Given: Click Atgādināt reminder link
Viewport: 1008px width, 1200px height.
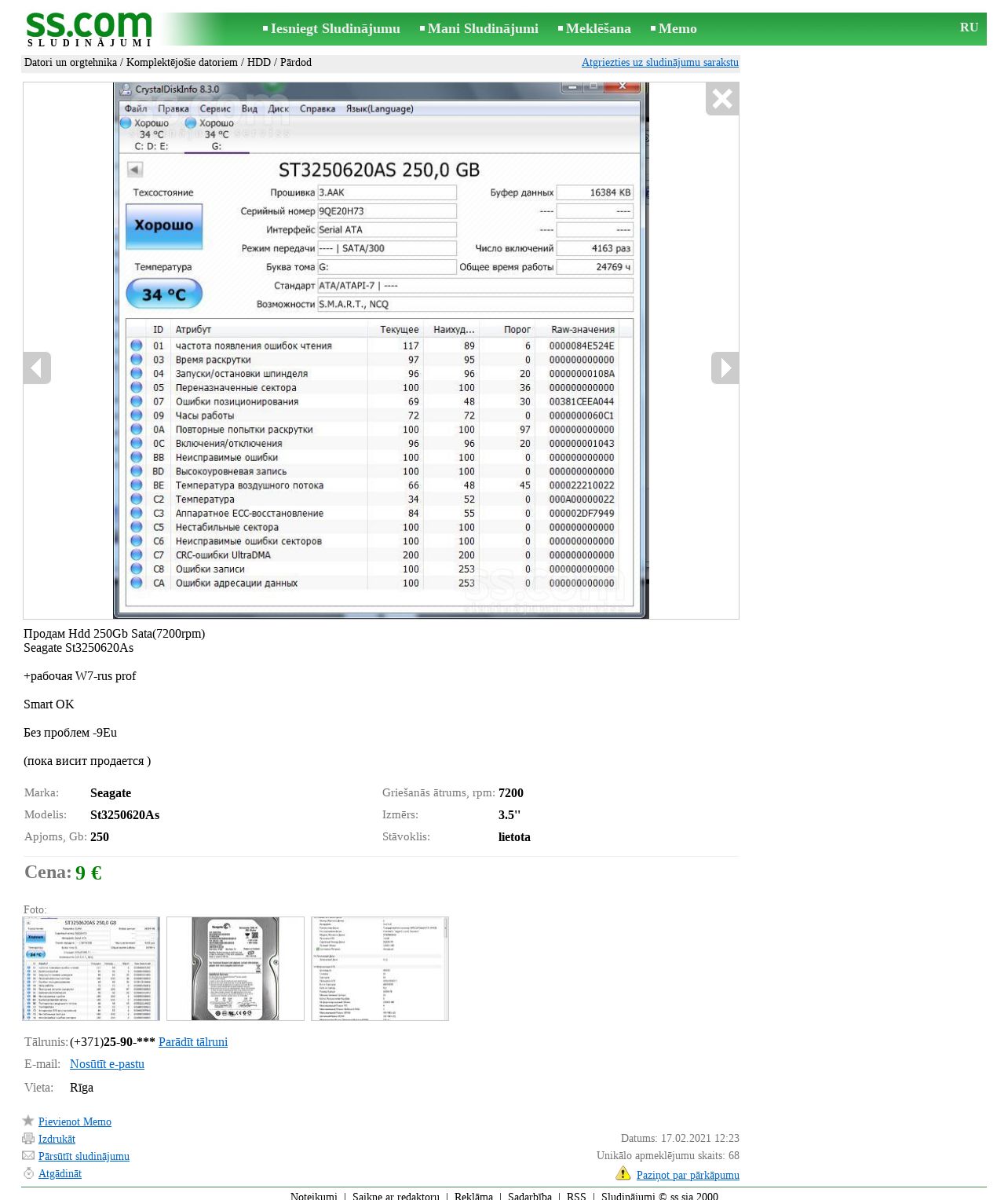Looking at the screenshot, I should pos(60,1173).
